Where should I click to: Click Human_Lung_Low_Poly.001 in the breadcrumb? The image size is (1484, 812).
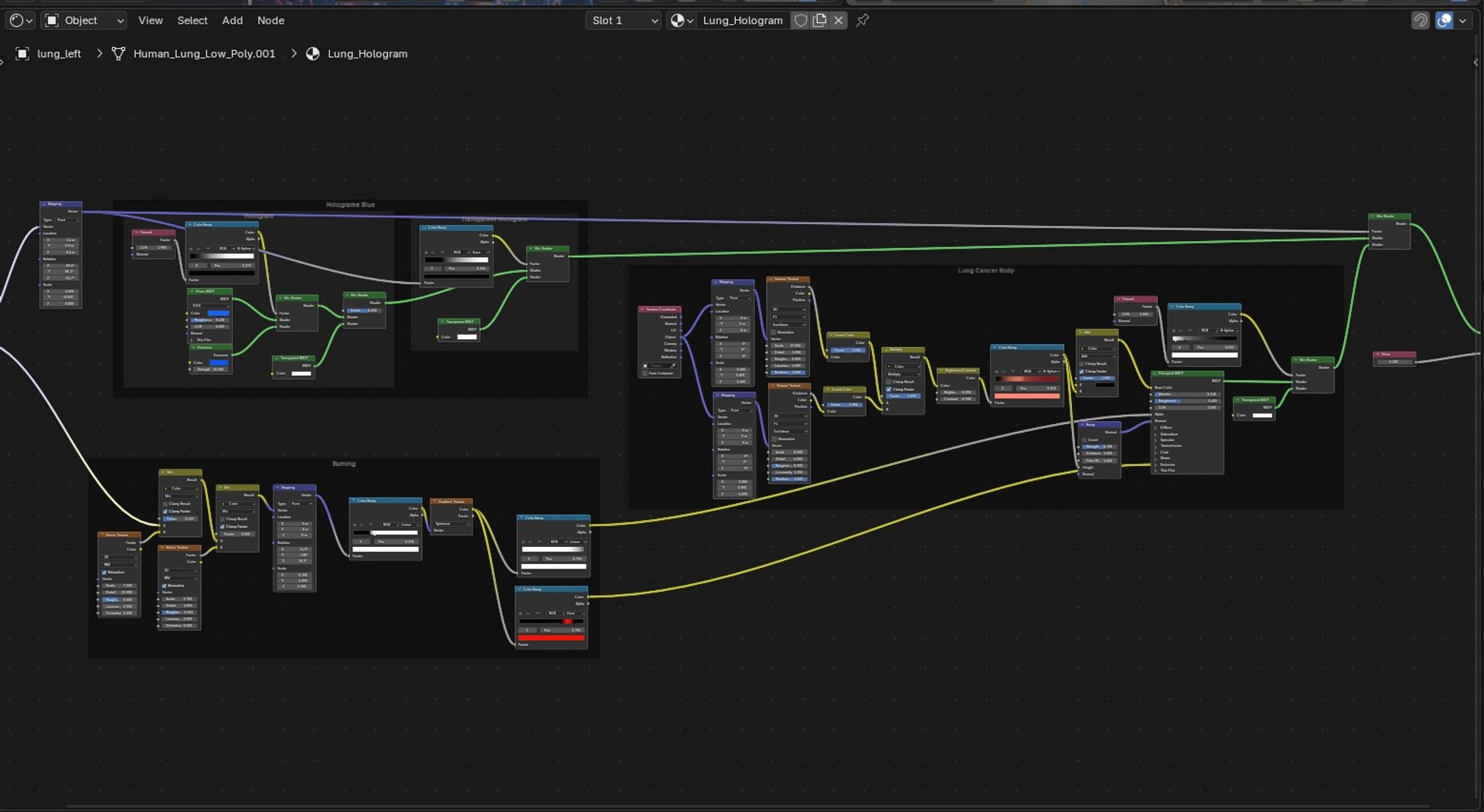click(204, 53)
